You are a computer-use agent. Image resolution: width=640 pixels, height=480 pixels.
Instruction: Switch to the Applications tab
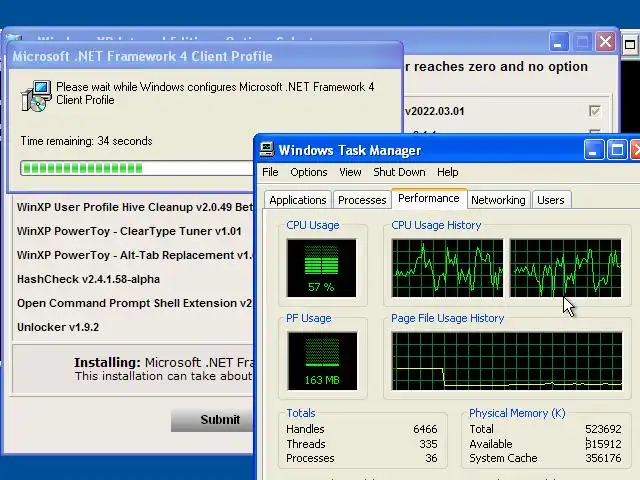point(298,200)
